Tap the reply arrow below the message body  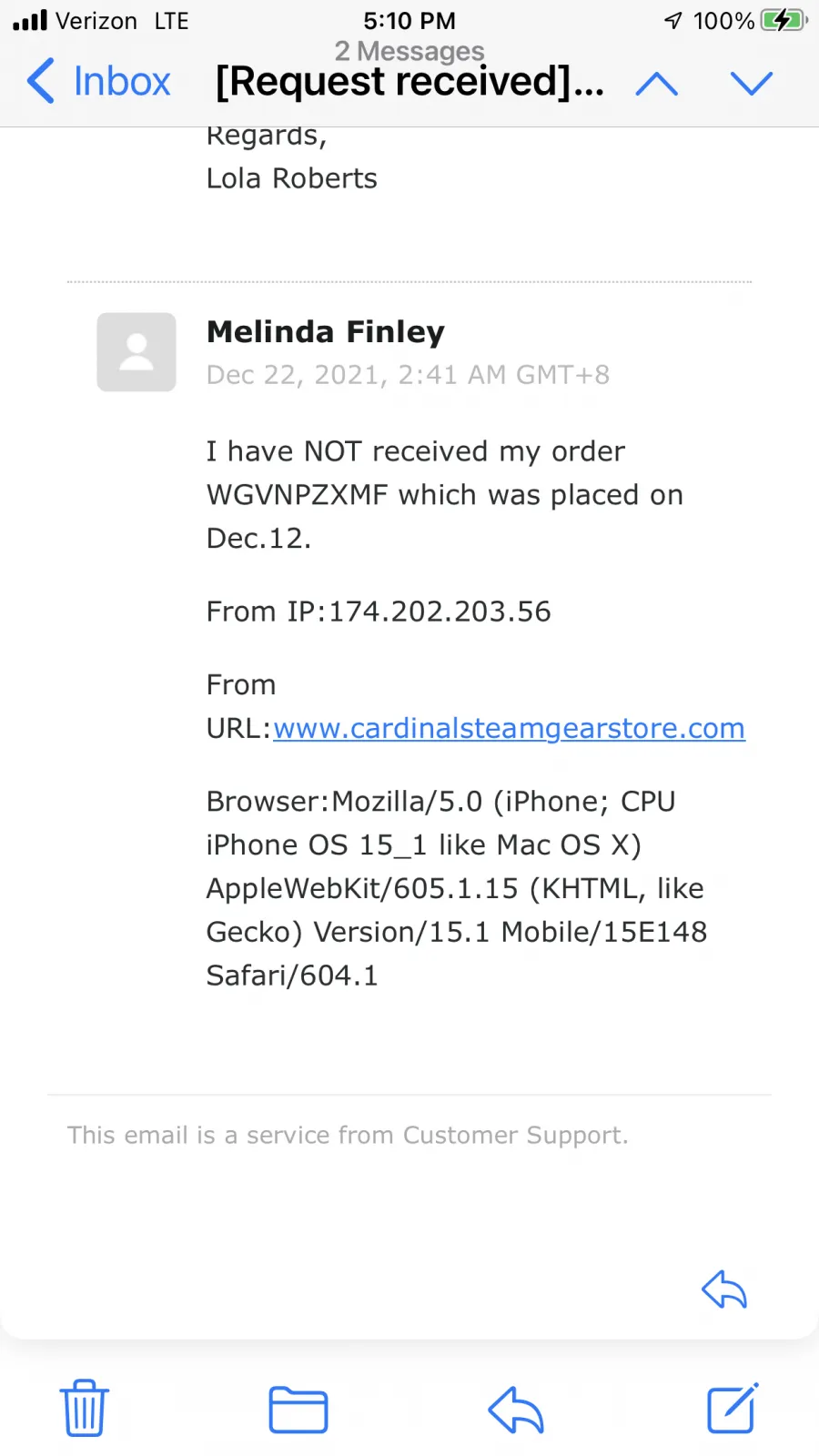coord(724,1289)
